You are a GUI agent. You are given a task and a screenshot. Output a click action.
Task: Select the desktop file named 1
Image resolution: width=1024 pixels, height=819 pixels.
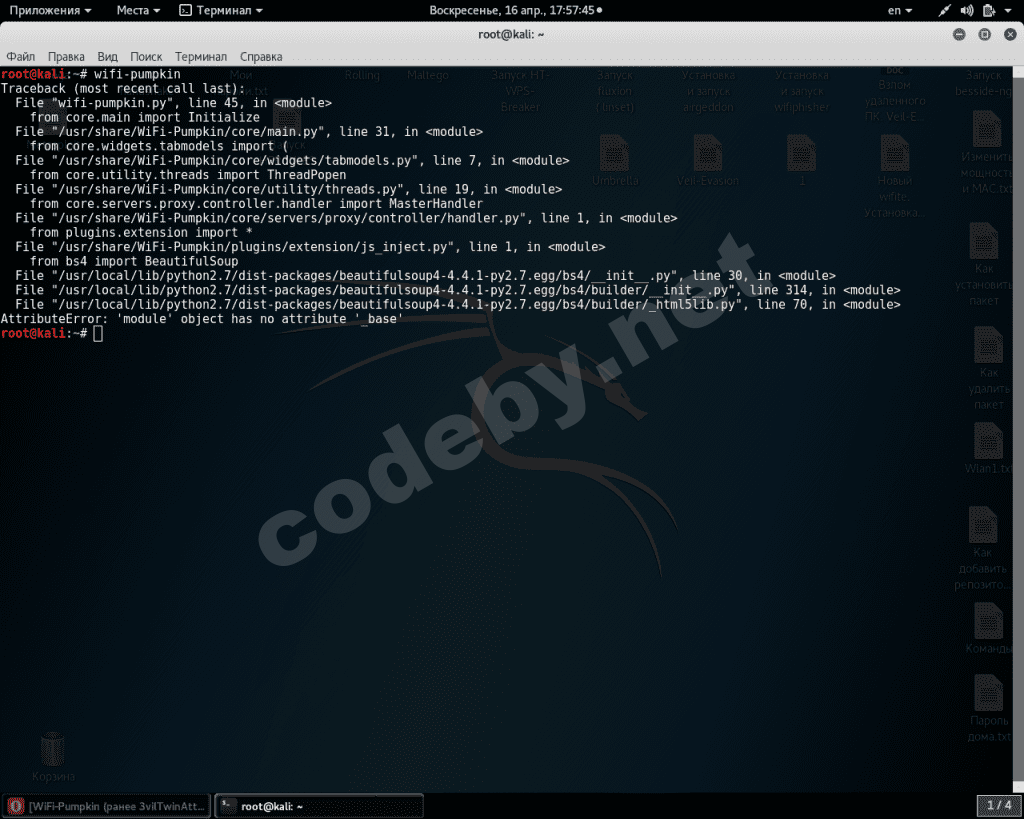tap(802, 161)
